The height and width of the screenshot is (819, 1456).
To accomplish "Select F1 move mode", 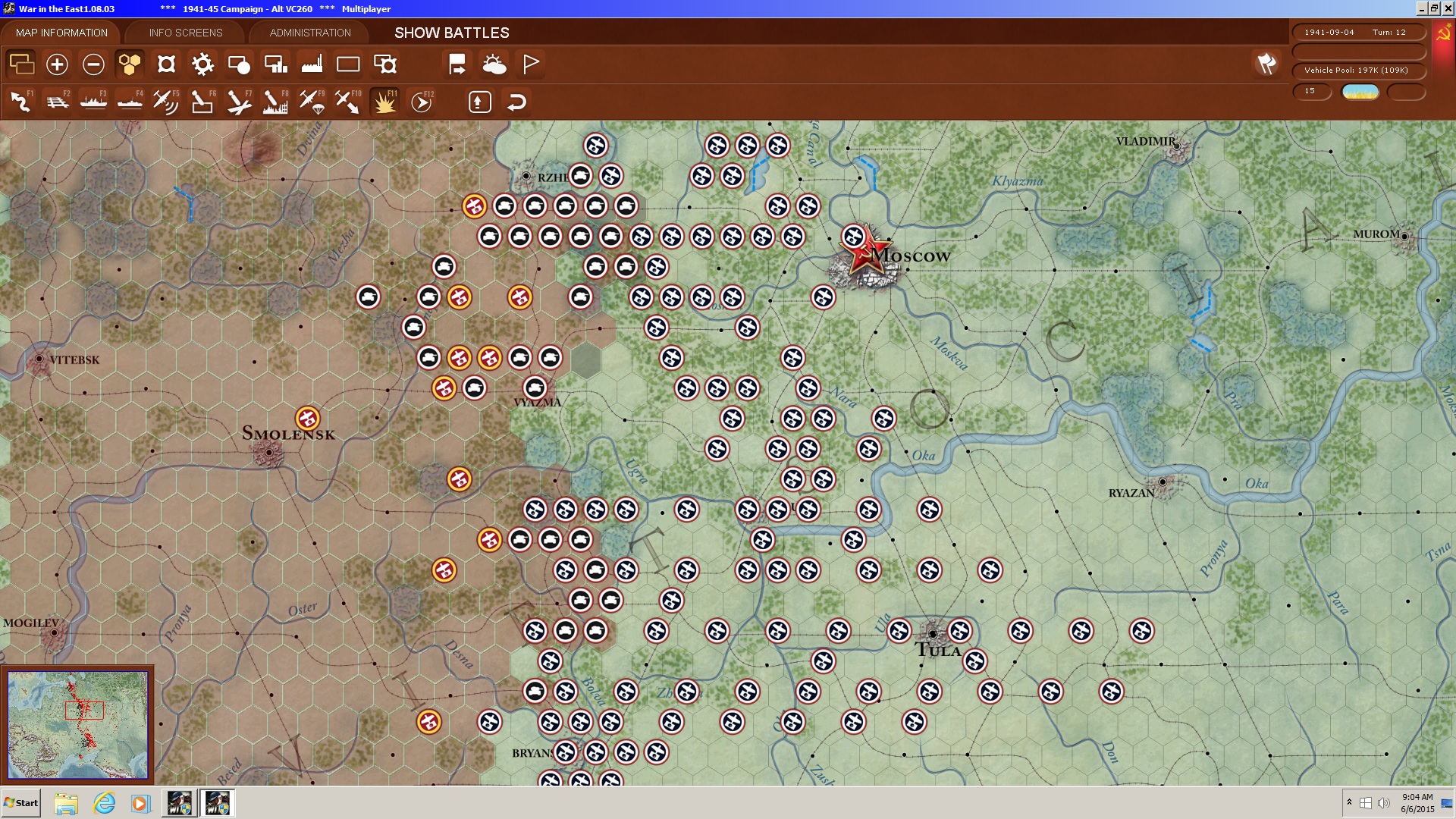I will click(20, 102).
